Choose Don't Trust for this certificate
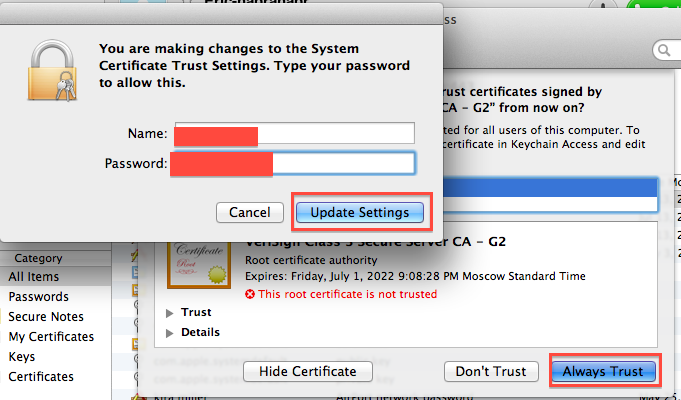681x400 pixels. [490, 372]
